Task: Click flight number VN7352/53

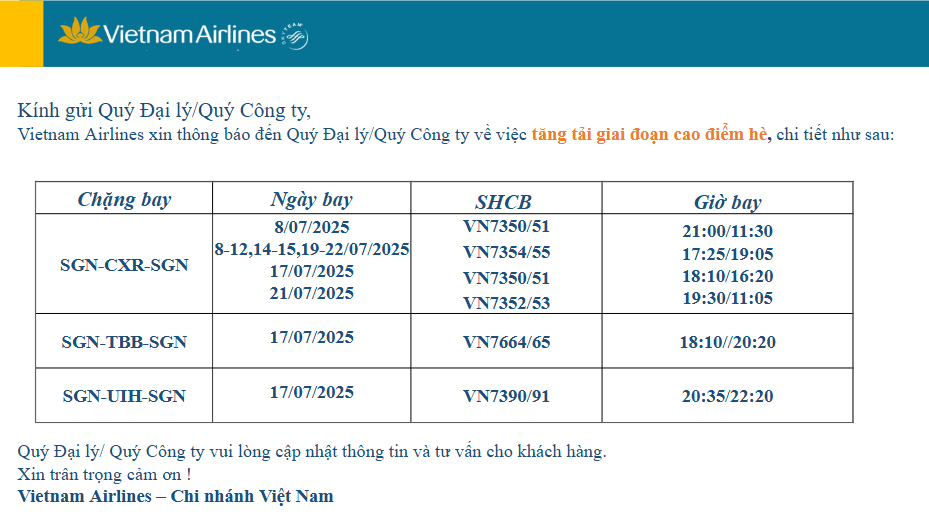Action: [507, 303]
